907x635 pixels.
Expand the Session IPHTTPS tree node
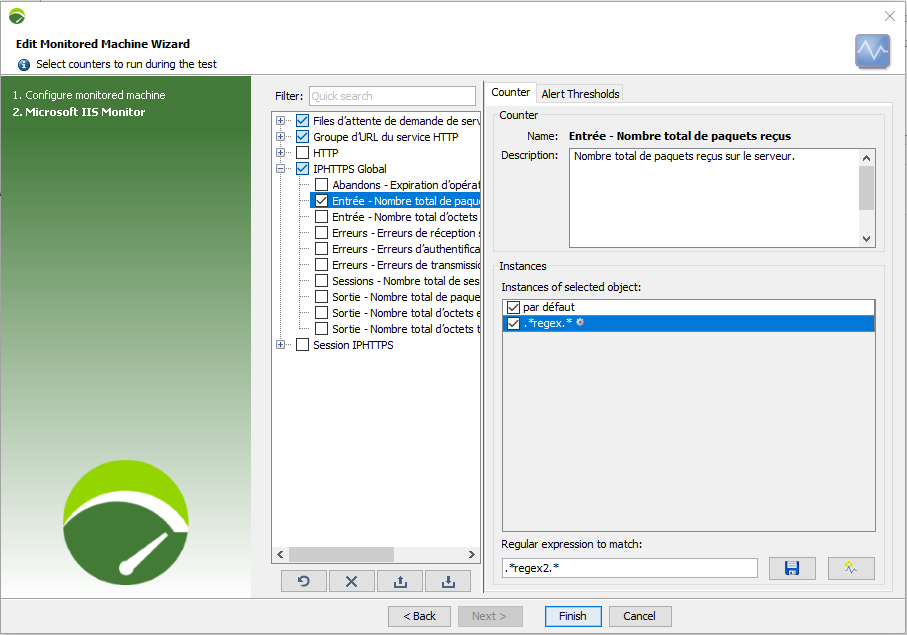click(x=281, y=345)
